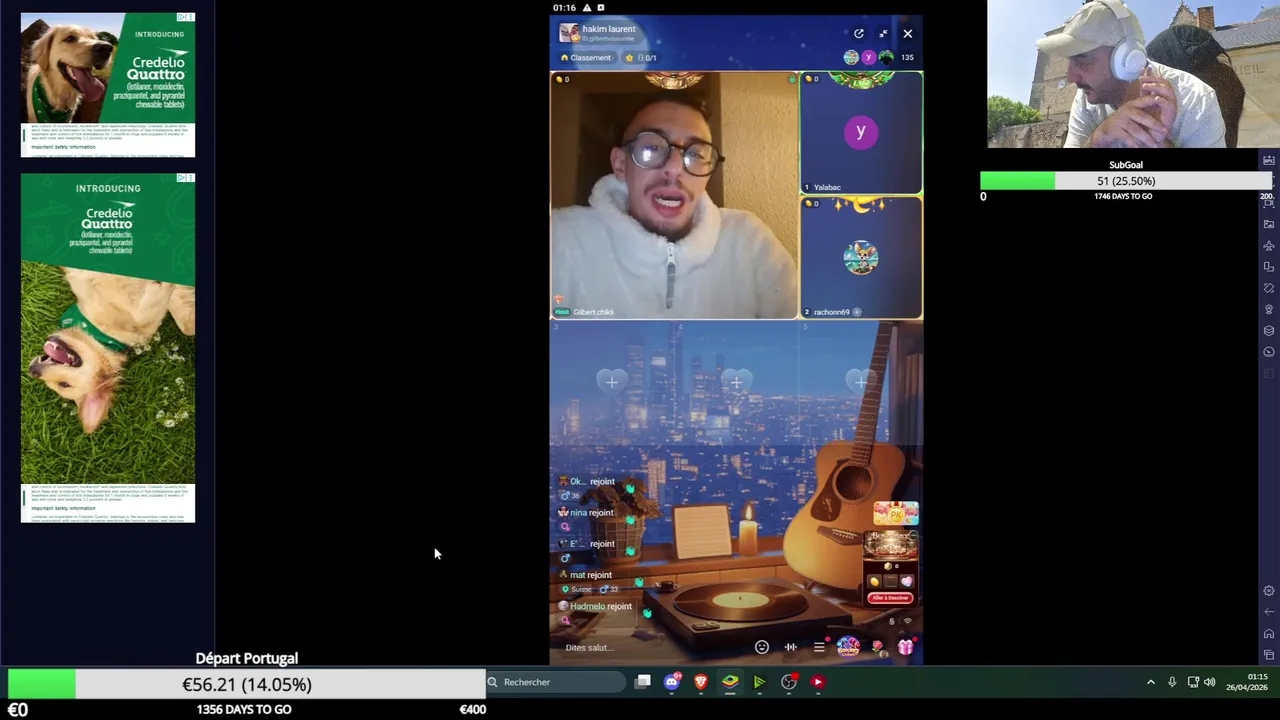
Task: Wave back at Hadmelo with hand icon
Action: (647, 613)
